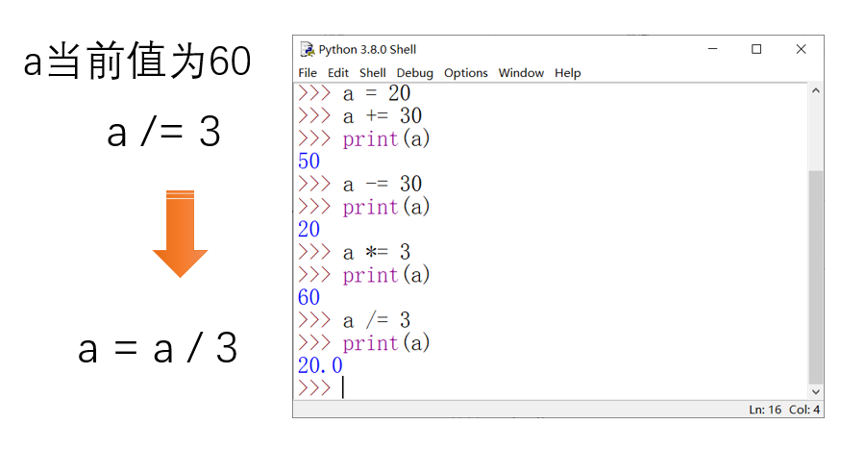Open the Edit menu
865x449 pixels.
[338, 73]
